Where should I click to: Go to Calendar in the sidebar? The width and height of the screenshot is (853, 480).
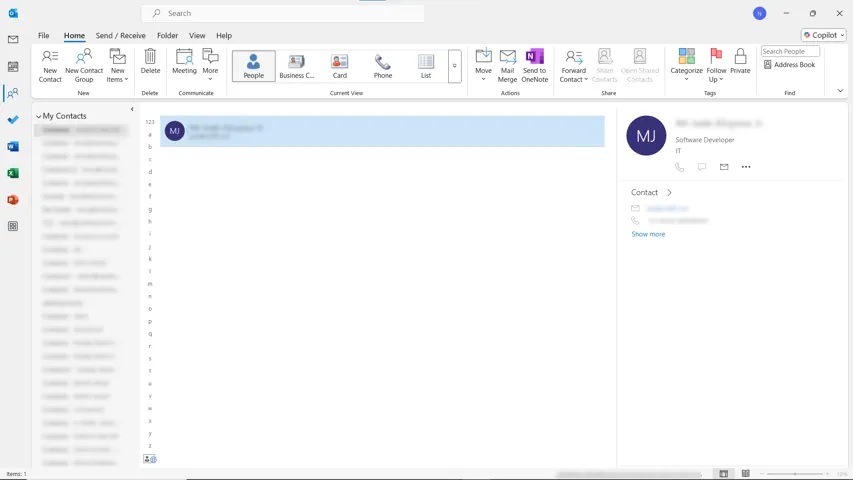pyautogui.click(x=13, y=66)
